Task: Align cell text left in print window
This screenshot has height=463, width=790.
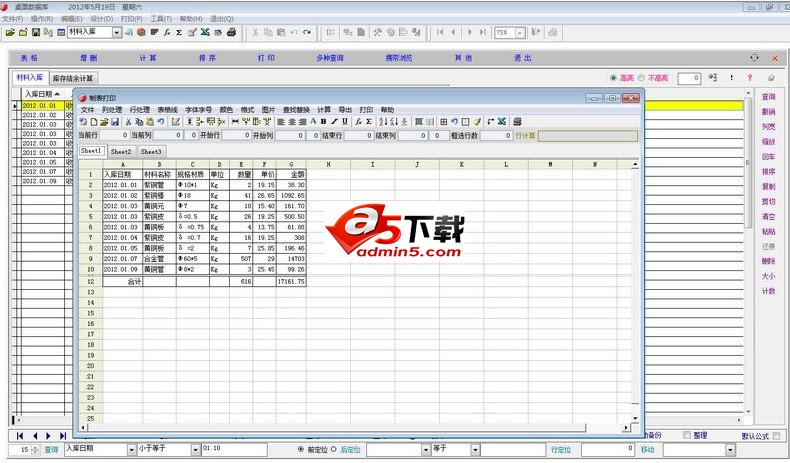Action: point(281,121)
